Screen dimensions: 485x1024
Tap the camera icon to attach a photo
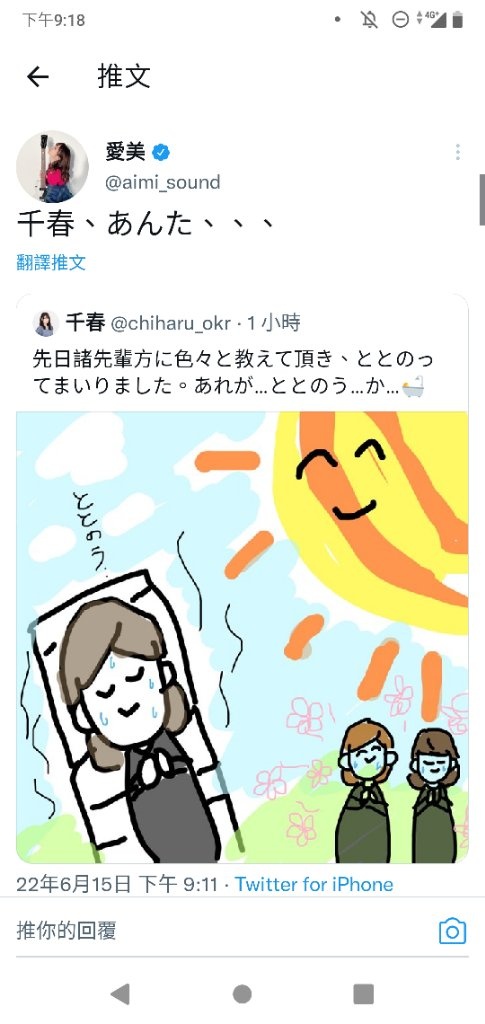click(452, 931)
